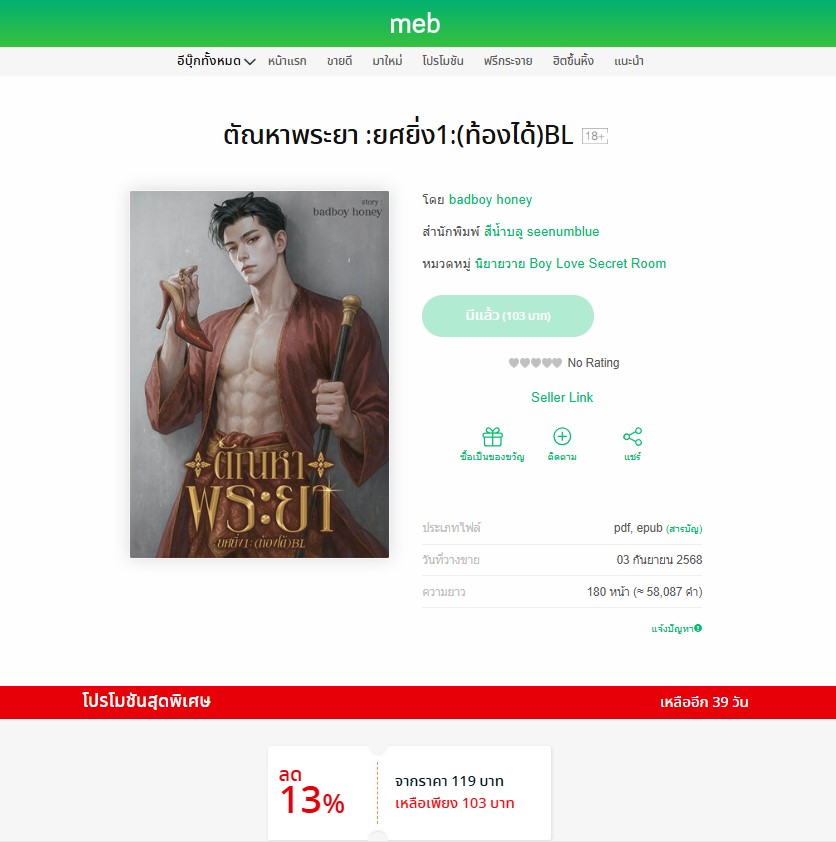Viewport: 836px width, 842px height.
Task: Click the meb logo in header
Action: click(x=415, y=24)
